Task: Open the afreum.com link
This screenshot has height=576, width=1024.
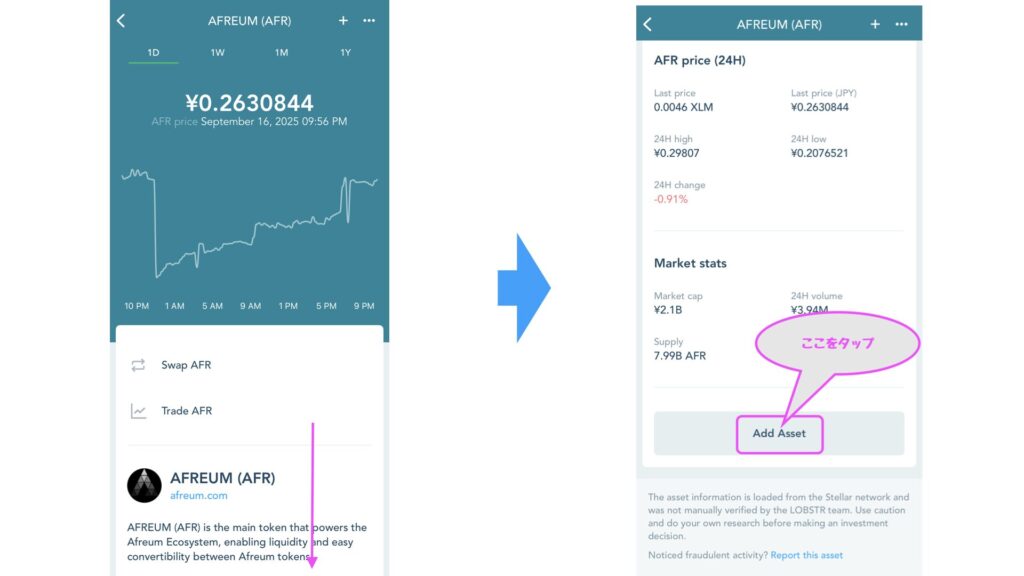Action: [x=199, y=496]
